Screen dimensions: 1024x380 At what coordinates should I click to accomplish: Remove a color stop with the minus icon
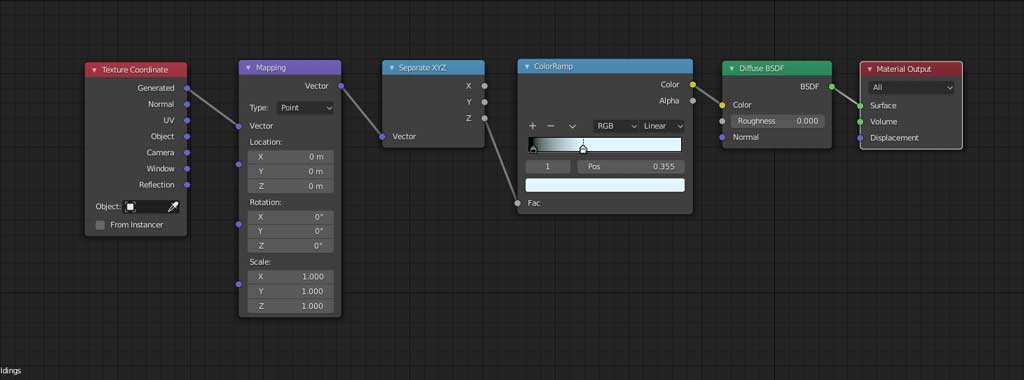pos(551,126)
